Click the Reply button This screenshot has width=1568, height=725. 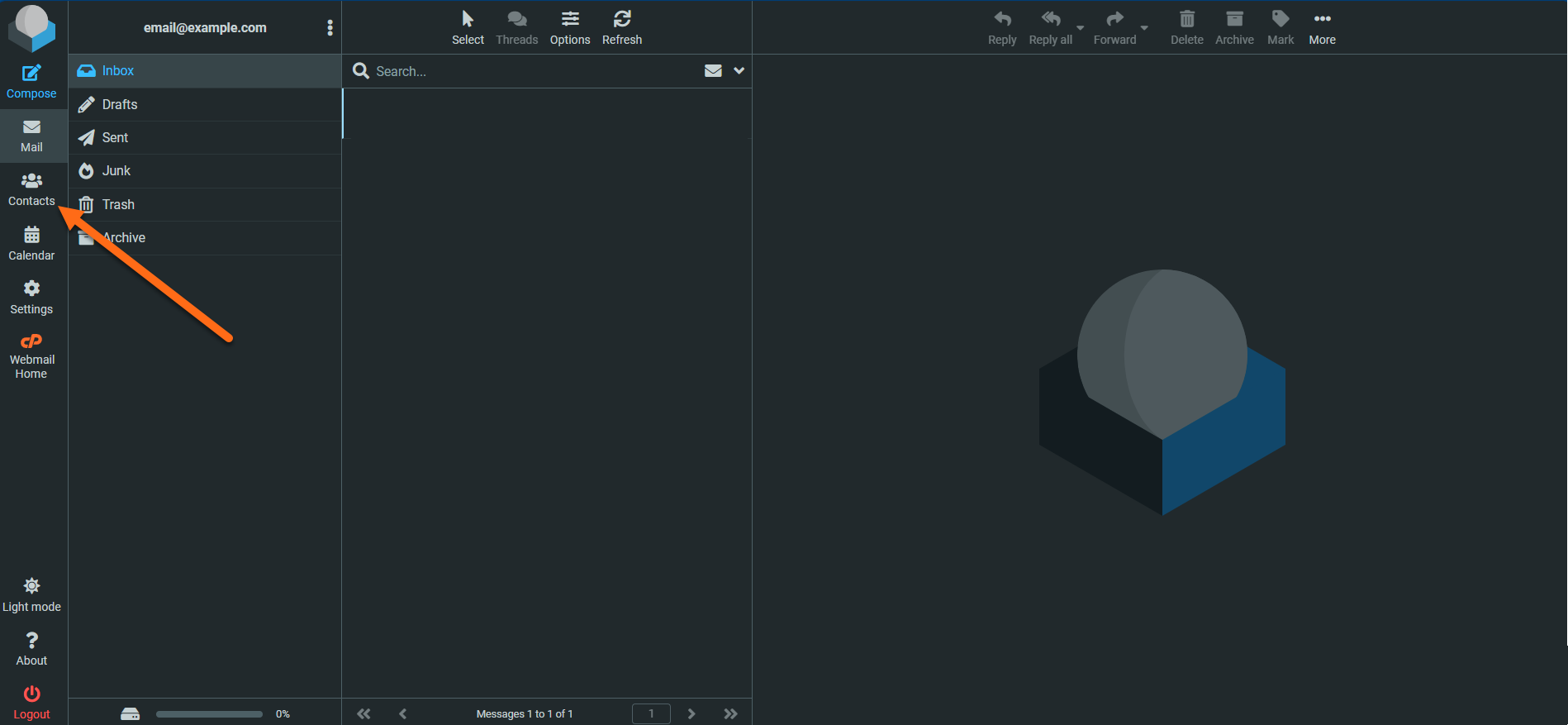(x=1002, y=28)
